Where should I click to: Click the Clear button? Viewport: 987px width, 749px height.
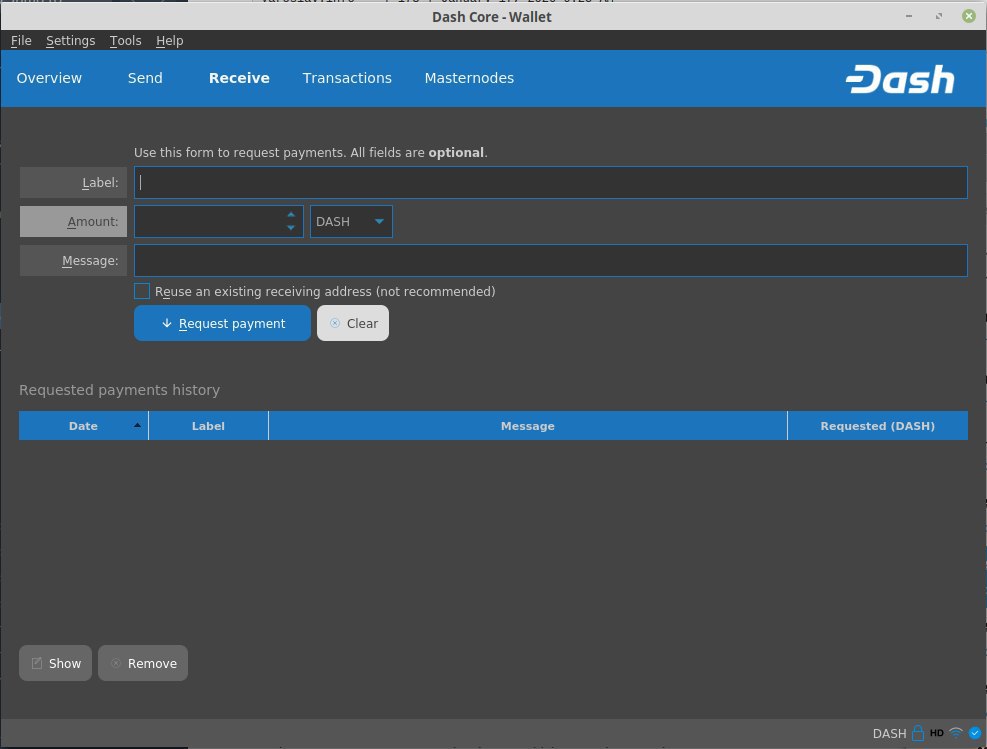click(353, 323)
